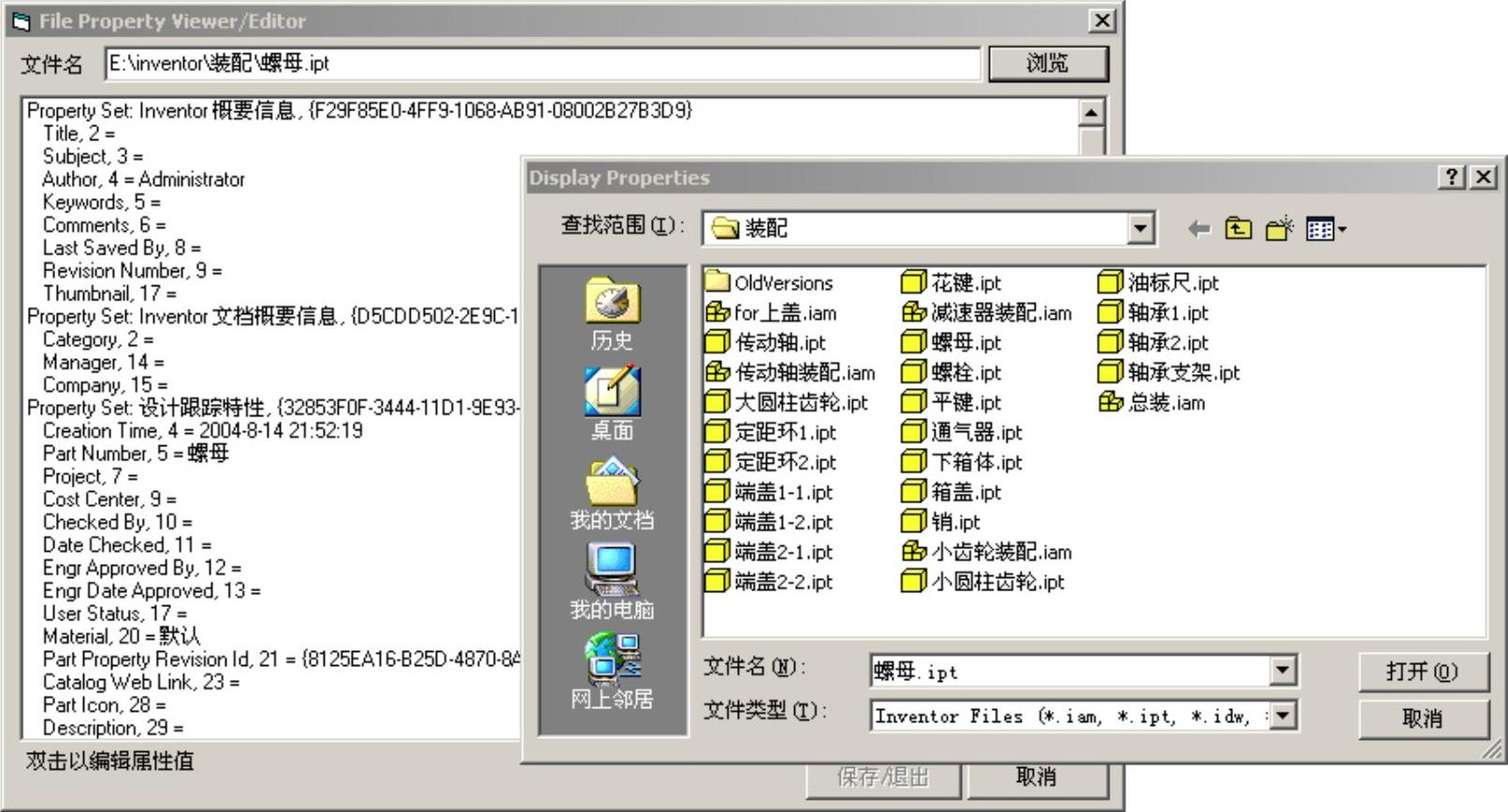This screenshot has width=1508, height=812.
Task: Open the 网上邻居 places shortcut
Action: tap(612, 672)
